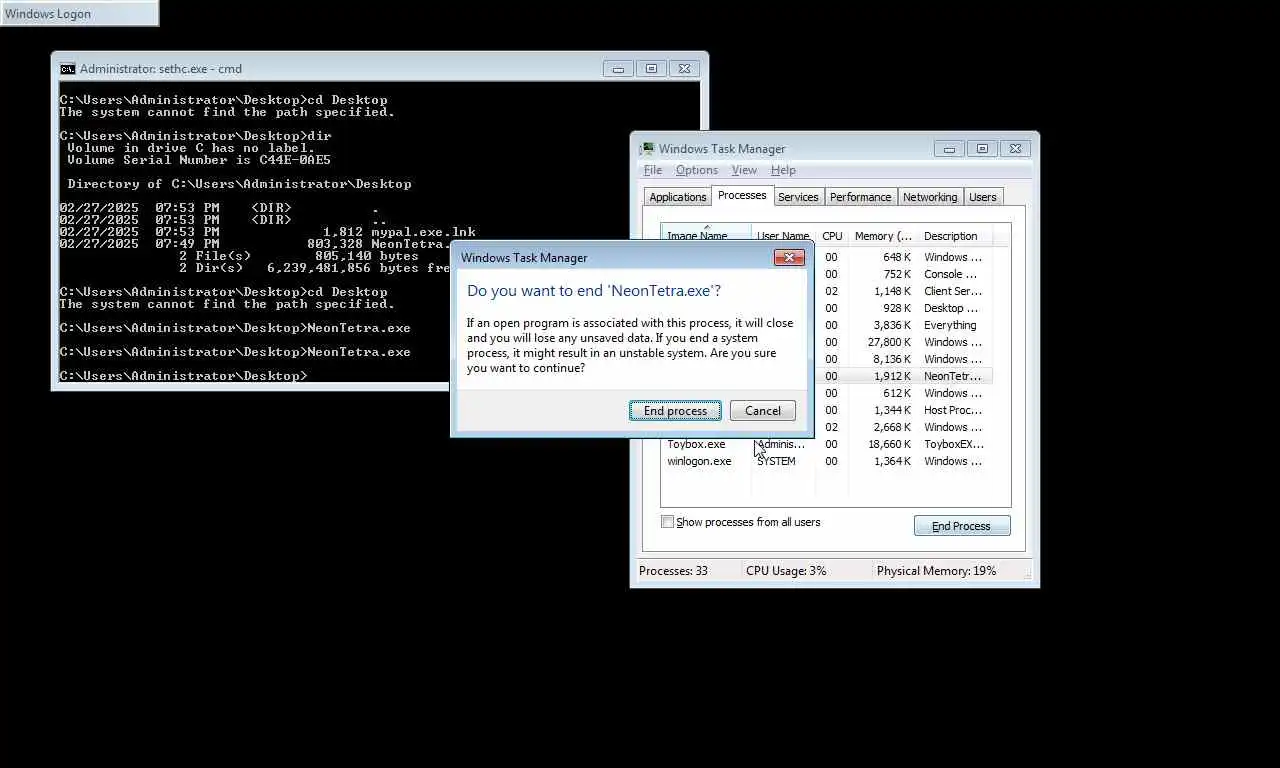Click the Desktop ... description entry
Screen dimensions: 1280x768
[951, 308]
